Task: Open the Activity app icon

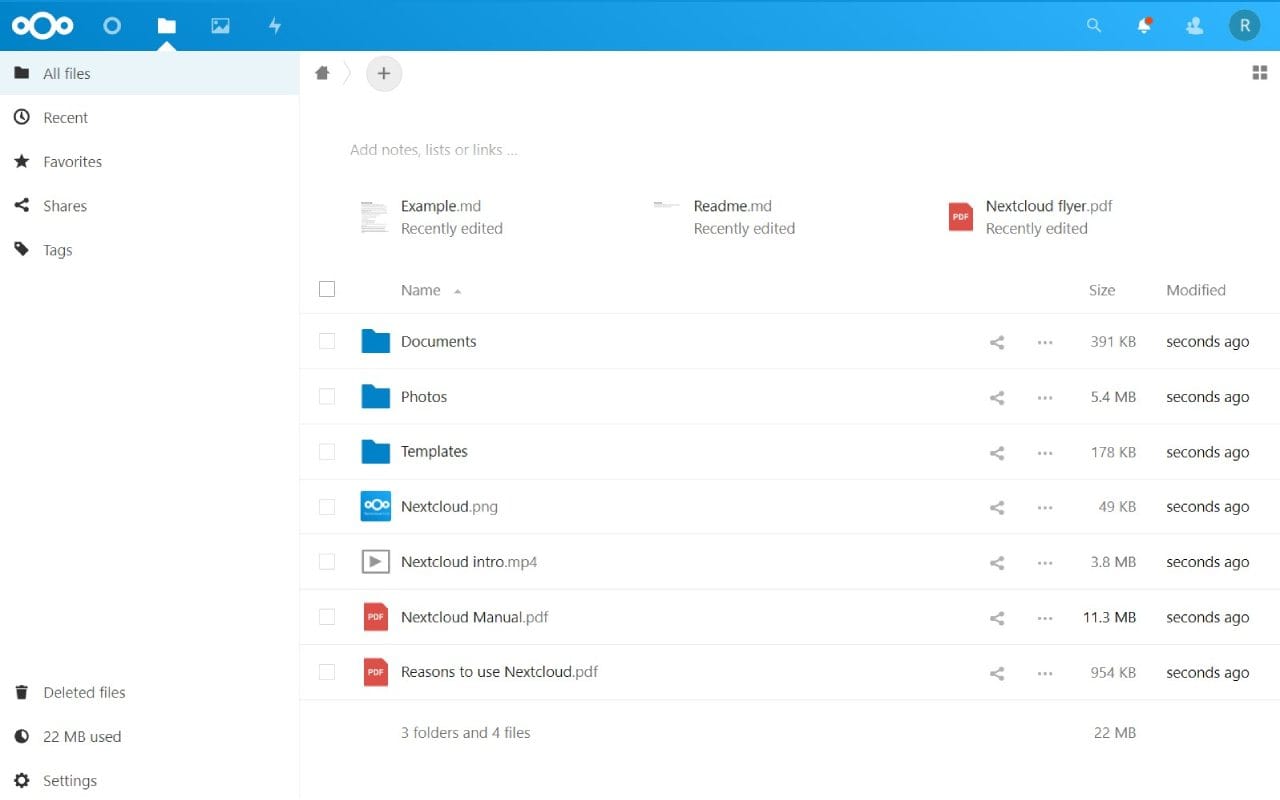Action: [x=274, y=26]
